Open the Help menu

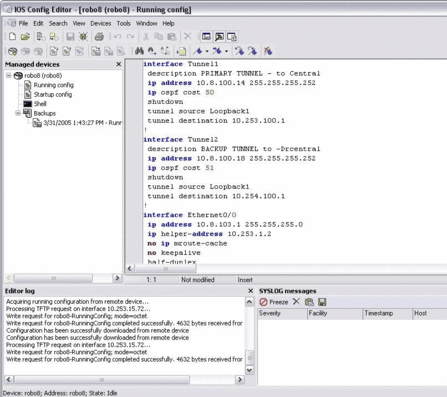point(168,23)
